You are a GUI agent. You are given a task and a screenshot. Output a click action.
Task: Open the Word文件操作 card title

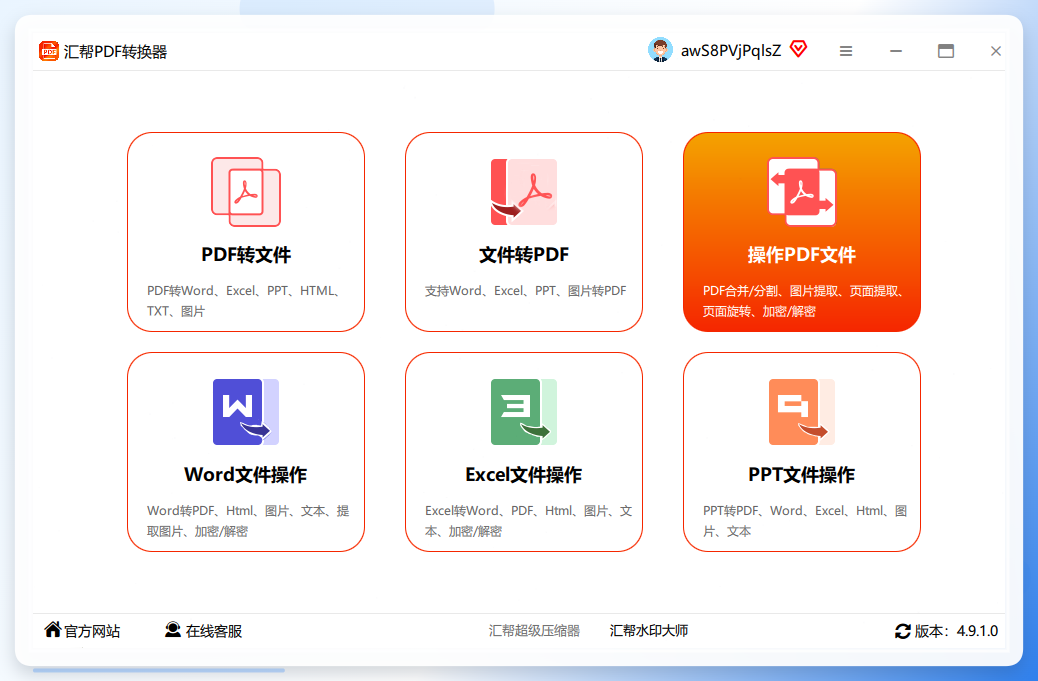tap(246, 475)
